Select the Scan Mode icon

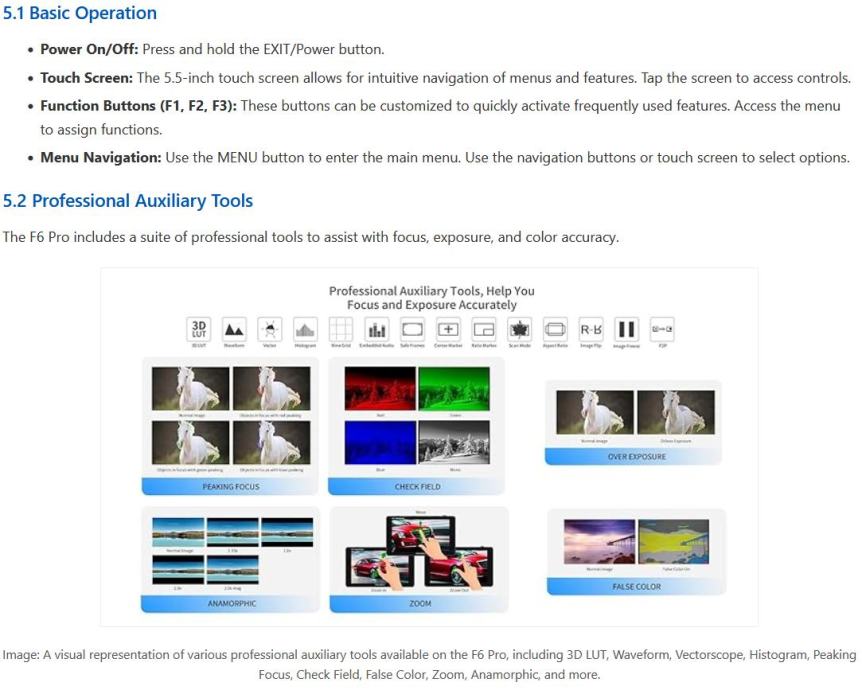tap(520, 329)
